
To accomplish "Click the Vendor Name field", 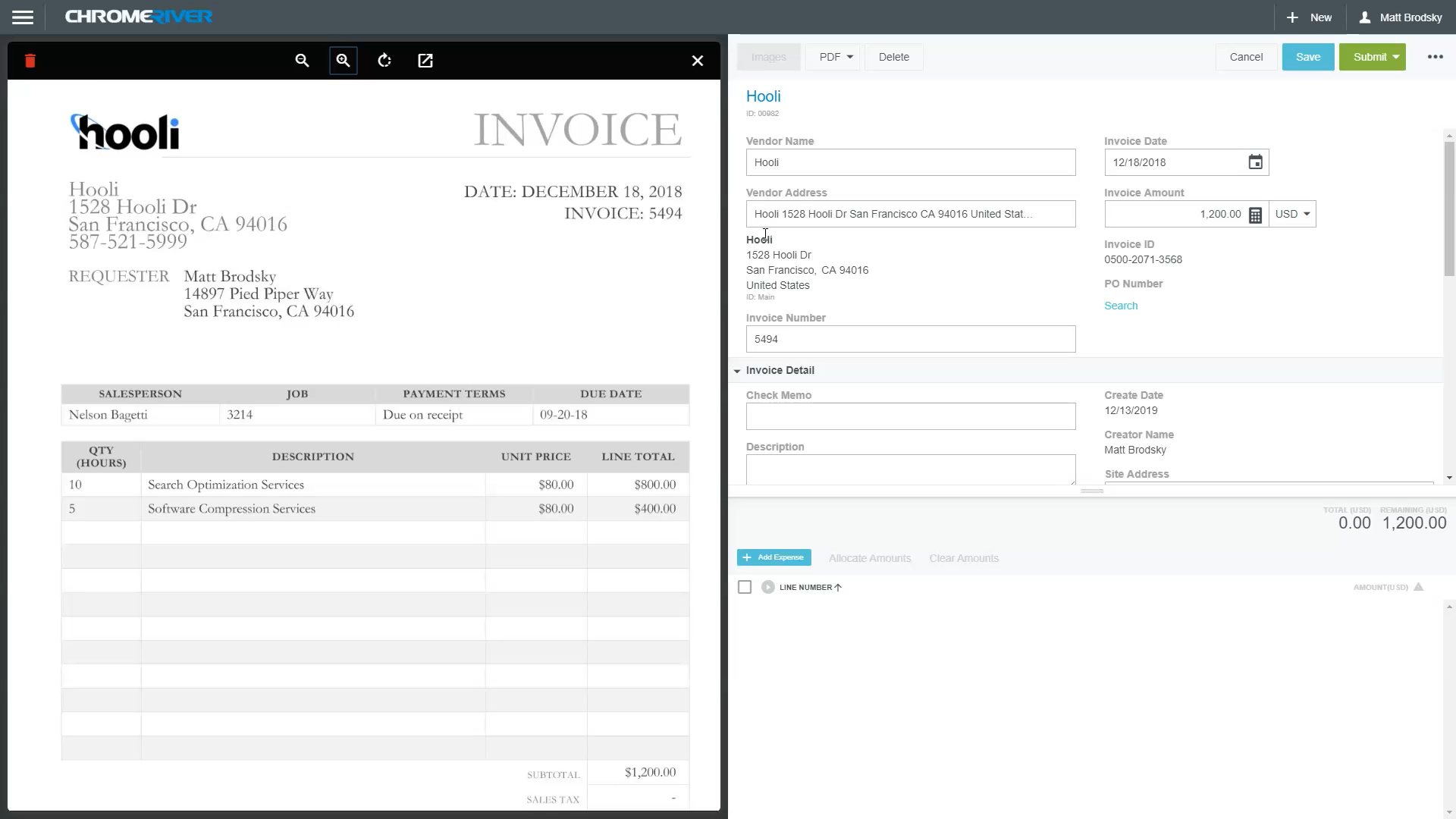I will [x=911, y=162].
